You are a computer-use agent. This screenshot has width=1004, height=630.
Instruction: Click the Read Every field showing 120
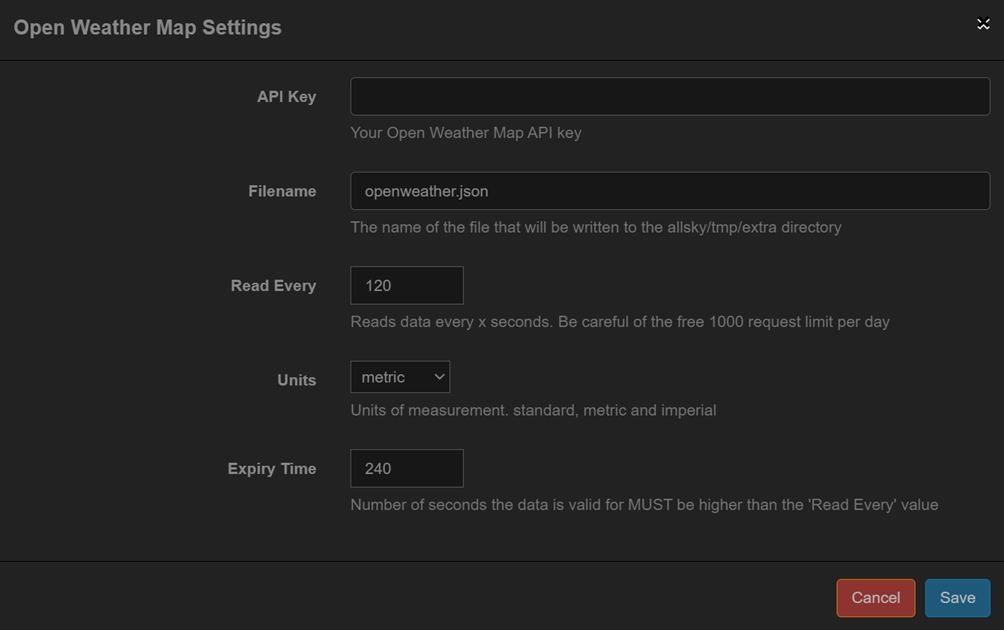tap(406, 285)
